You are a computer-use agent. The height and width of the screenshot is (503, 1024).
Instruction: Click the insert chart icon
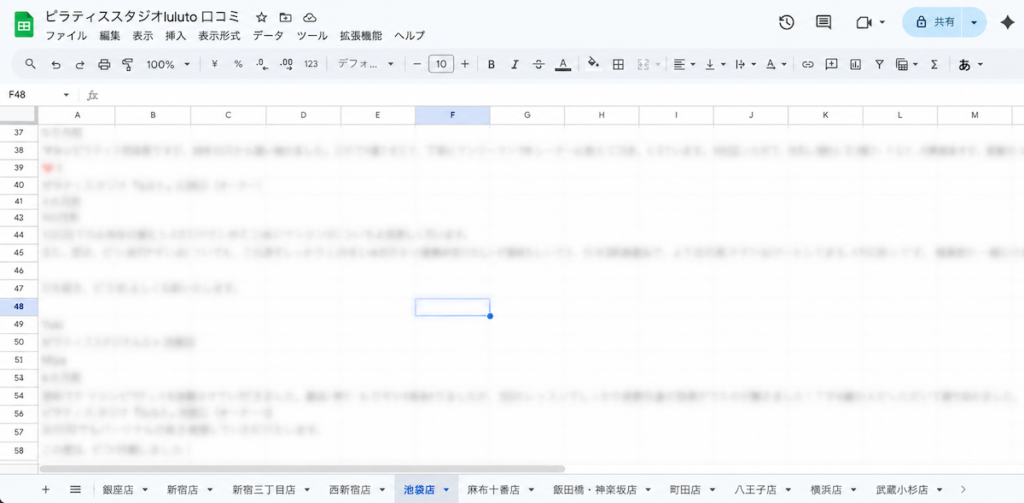855,64
